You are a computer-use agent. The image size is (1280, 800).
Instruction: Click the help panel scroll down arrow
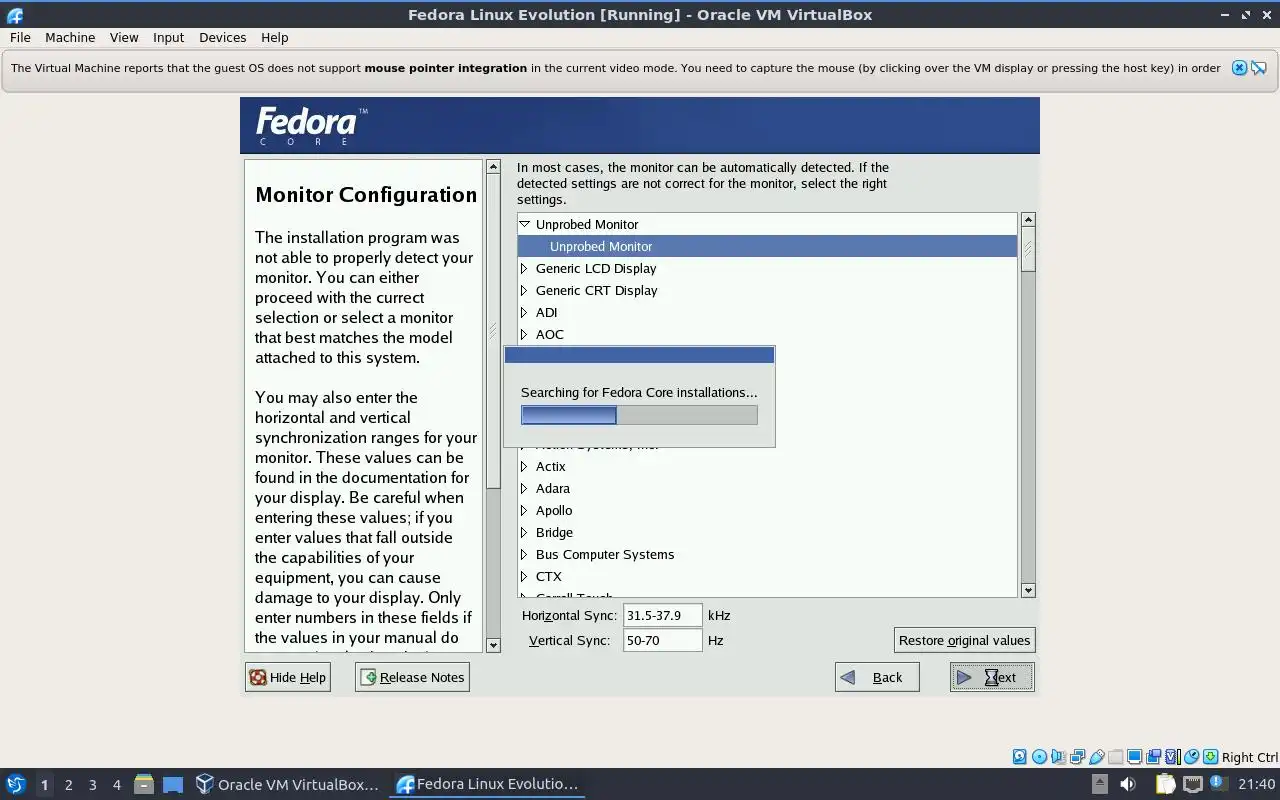(493, 645)
